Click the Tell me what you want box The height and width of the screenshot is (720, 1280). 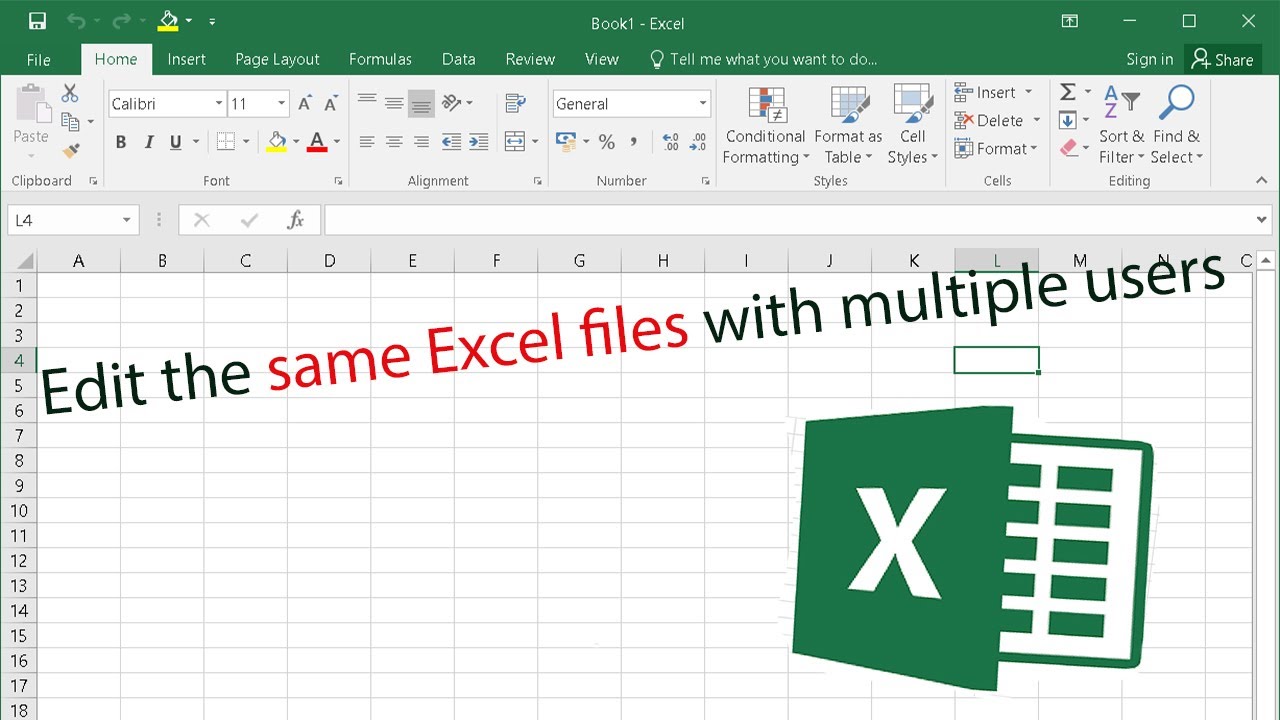[x=763, y=59]
